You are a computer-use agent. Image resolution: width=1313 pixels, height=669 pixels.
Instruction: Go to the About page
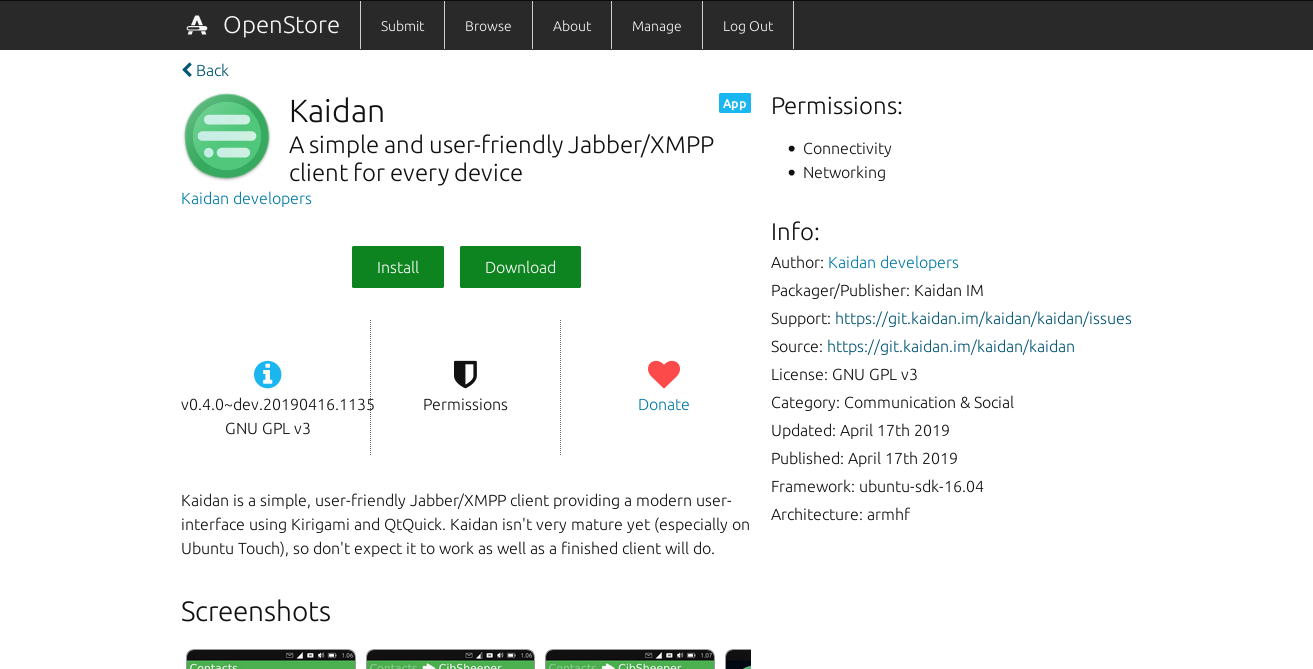pos(572,26)
